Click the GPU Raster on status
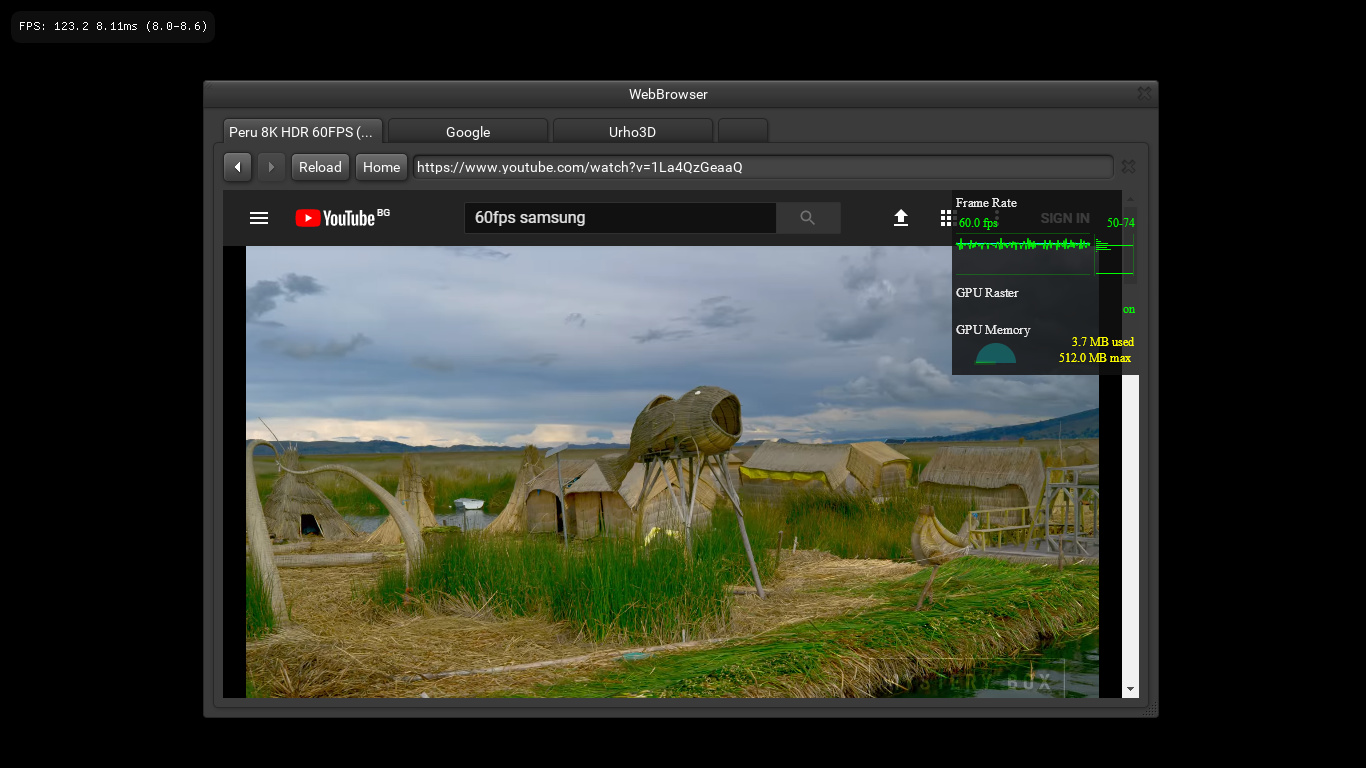Viewport: 1366px width, 768px height. (x=1128, y=310)
